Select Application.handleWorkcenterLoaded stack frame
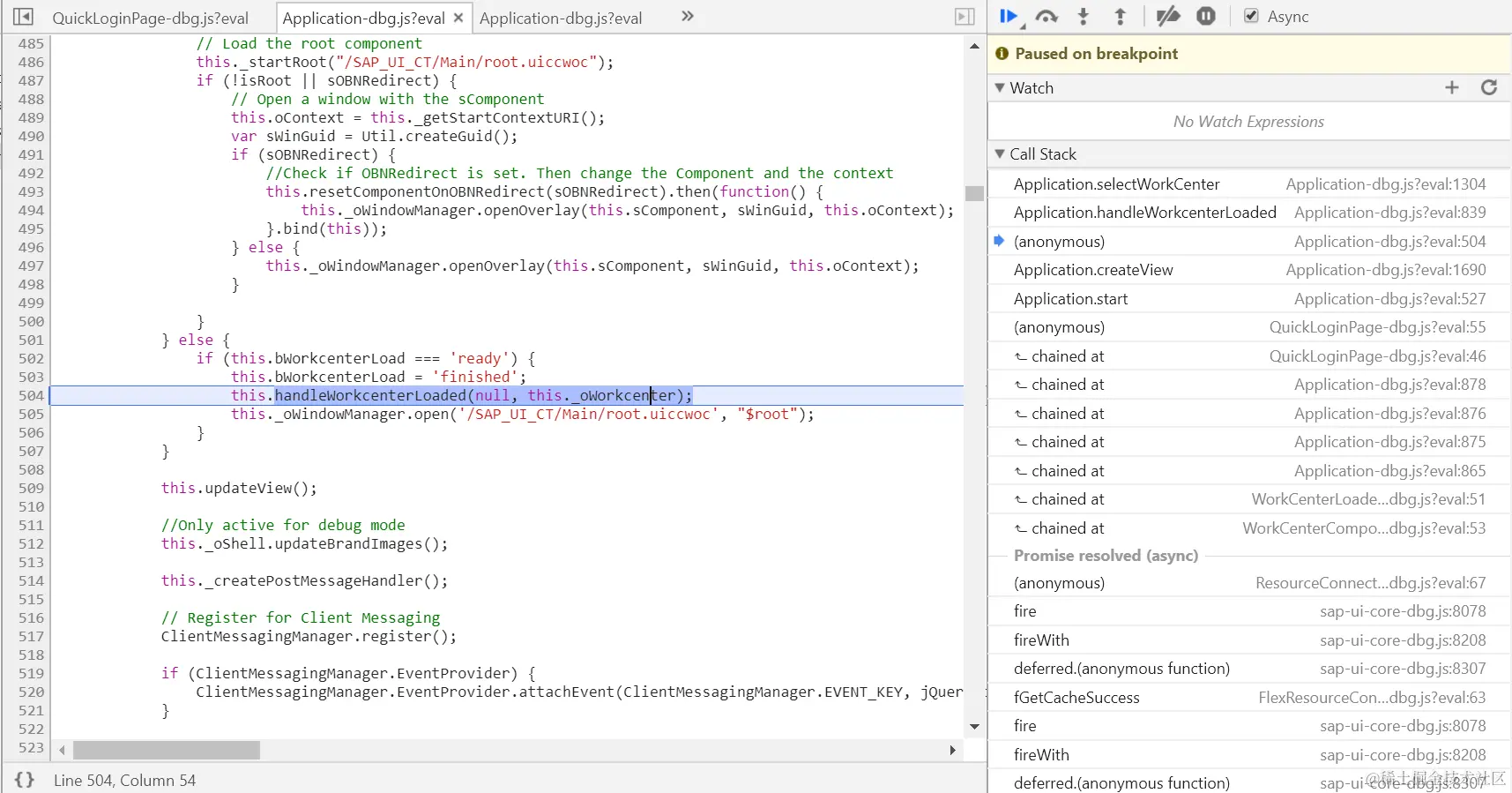The height and width of the screenshot is (793, 1512). [x=1249, y=213]
